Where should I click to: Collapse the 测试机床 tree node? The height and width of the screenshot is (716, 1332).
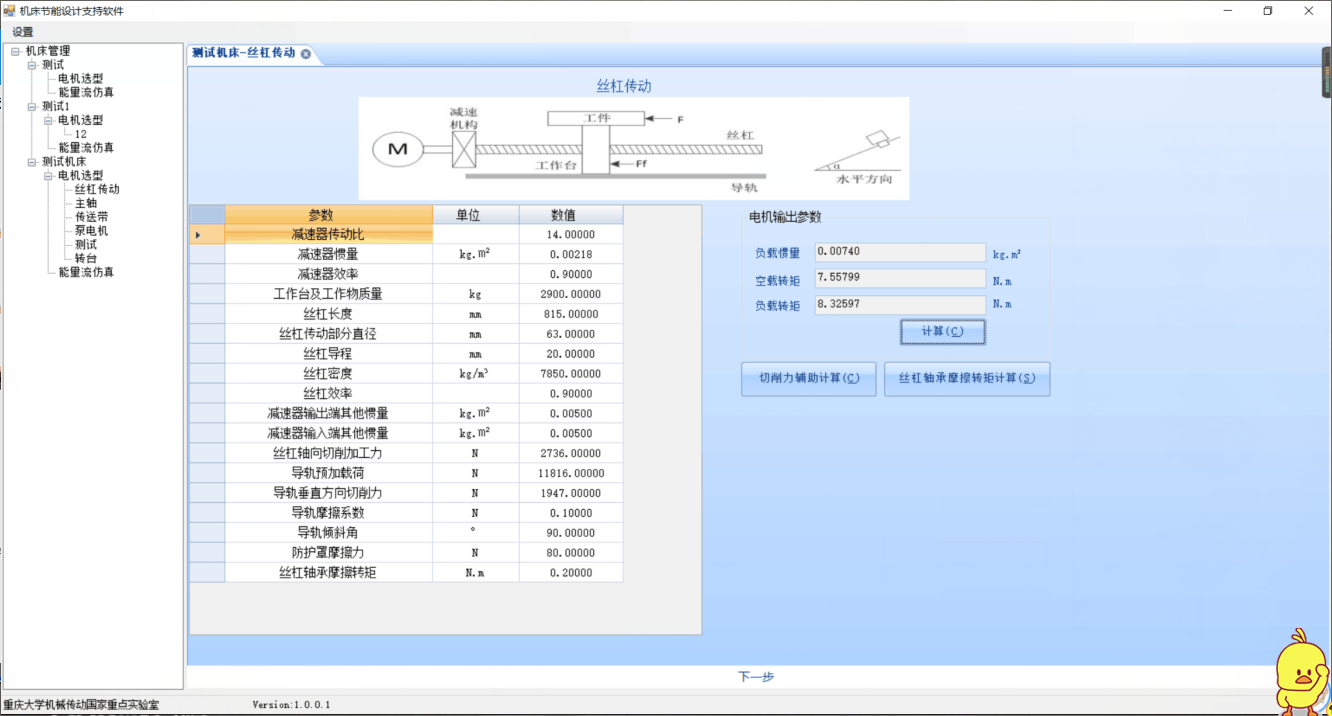[x=31, y=161]
